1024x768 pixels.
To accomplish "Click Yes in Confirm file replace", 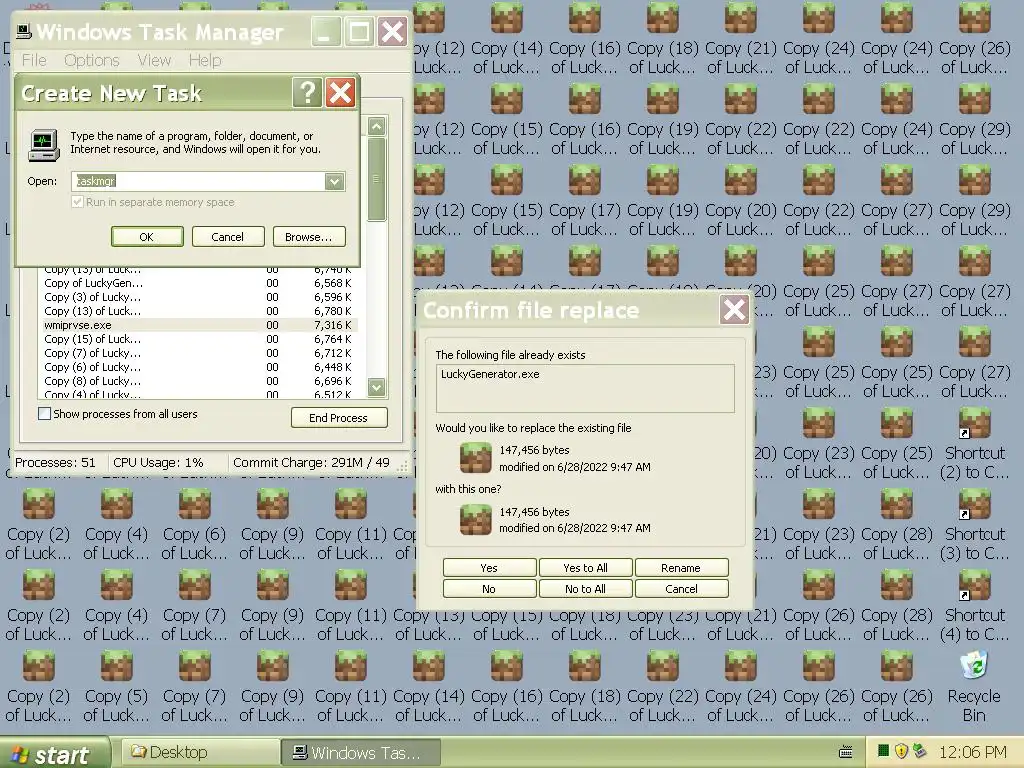I will (489, 568).
